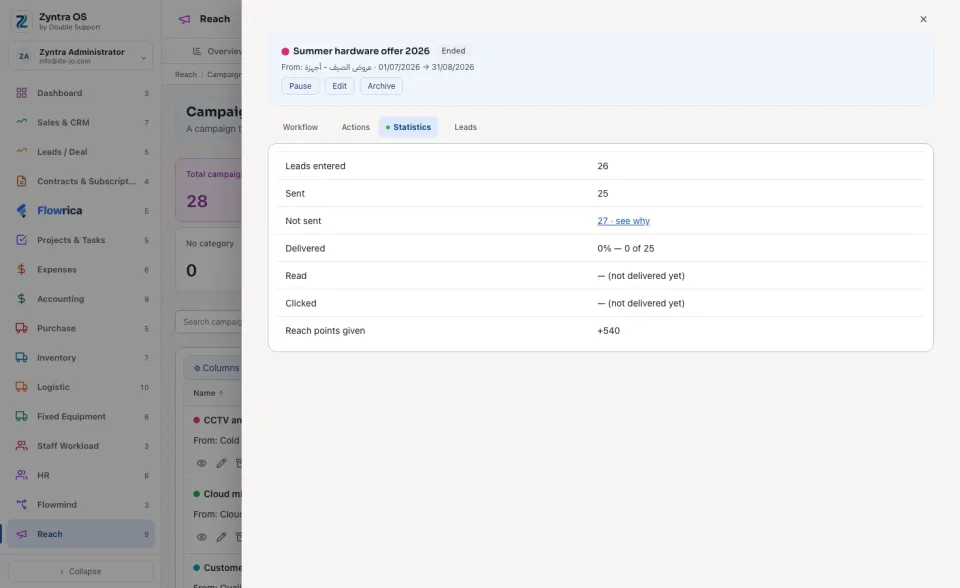Open the Inventory sidebar icon
The width and height of the screenshot is (960, 588).
(x=21, y=358)
